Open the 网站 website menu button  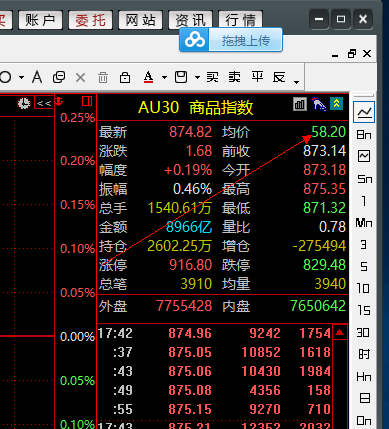pyautogui.click(x=140, y=20)
